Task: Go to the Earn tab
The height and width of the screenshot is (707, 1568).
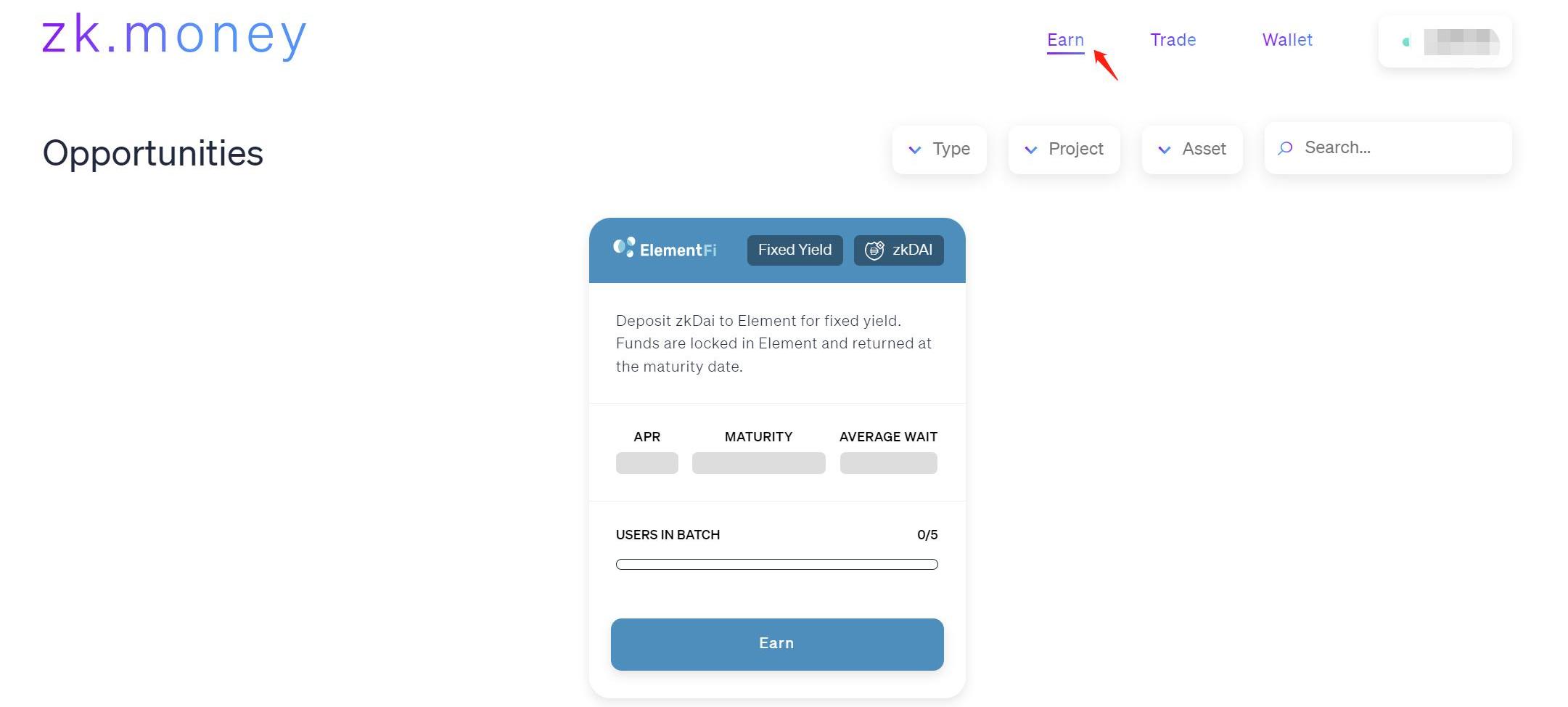Action: [1065, 40]
